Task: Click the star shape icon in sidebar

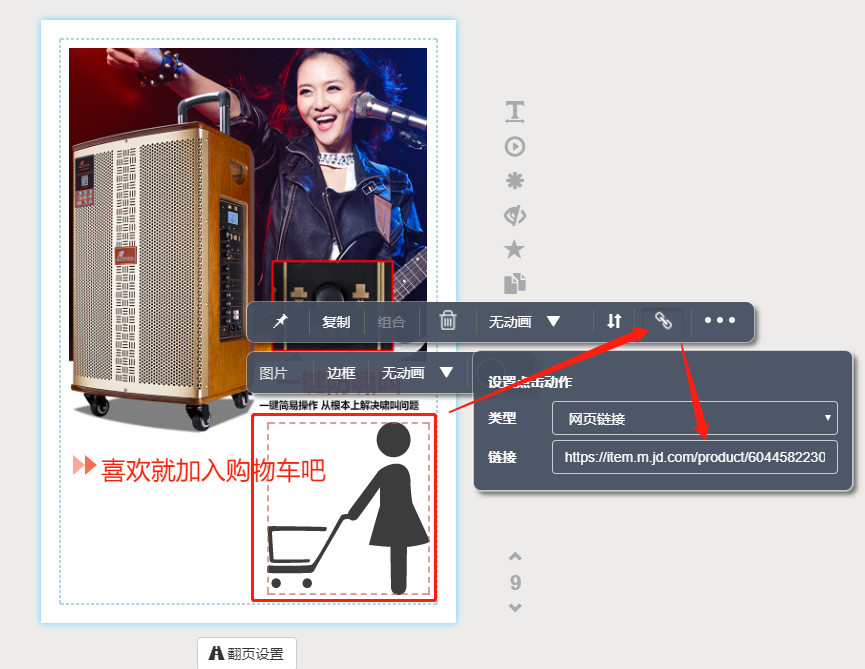Action: tap(514, 250)
